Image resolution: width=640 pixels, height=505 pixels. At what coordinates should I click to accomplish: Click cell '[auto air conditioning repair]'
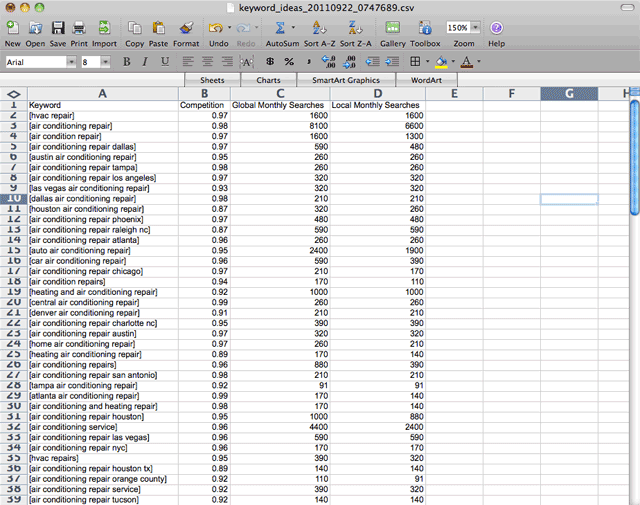102,250
